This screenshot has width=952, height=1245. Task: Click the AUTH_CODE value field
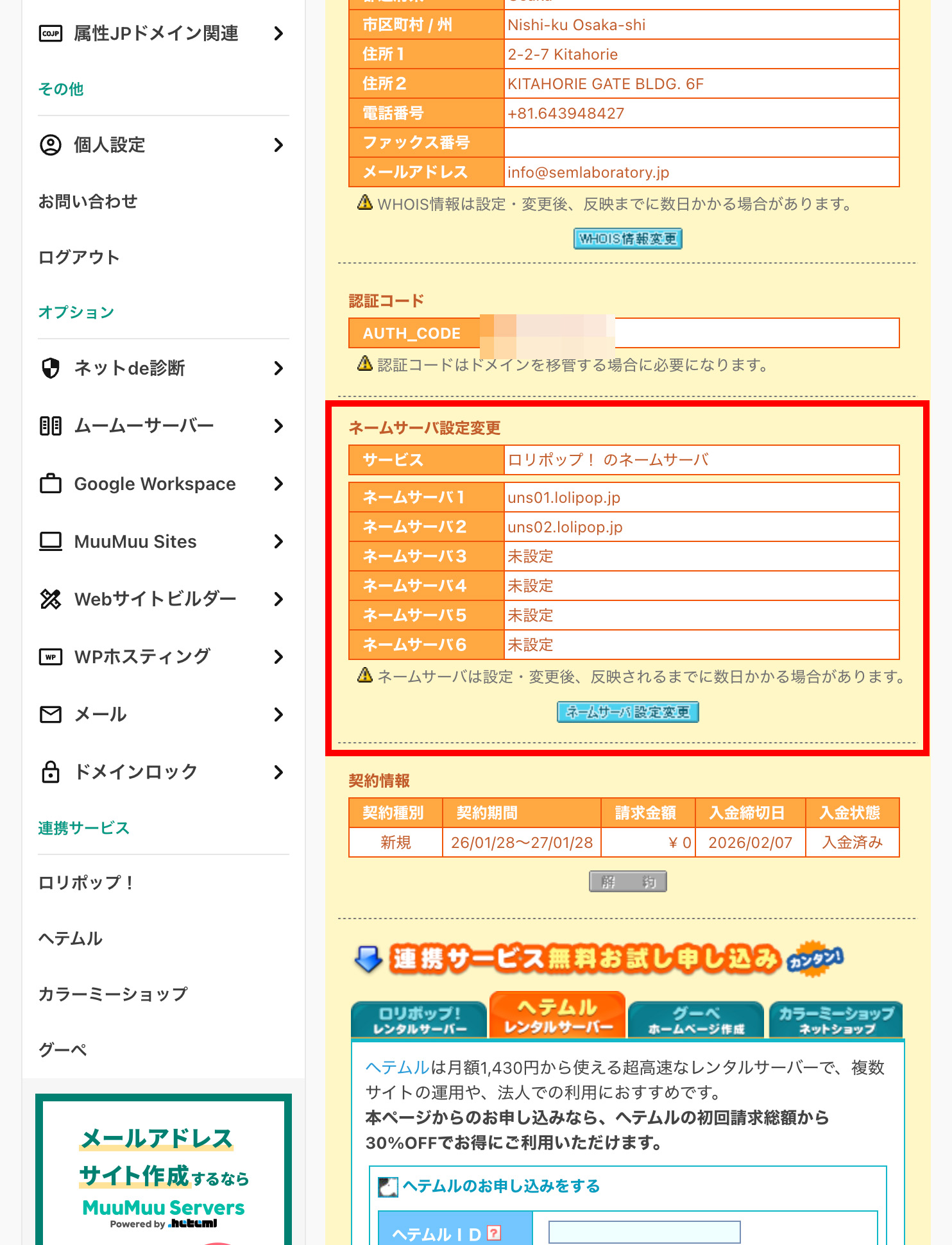(x=701, y=333)
